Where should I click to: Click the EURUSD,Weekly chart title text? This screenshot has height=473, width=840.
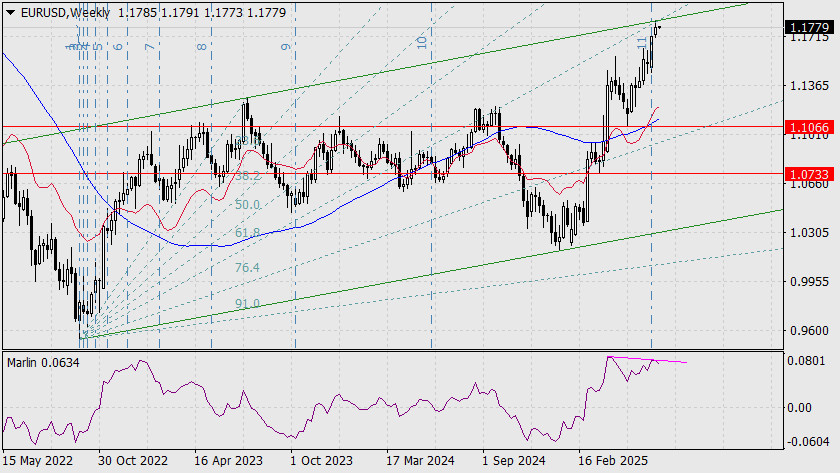click(65, 12)
